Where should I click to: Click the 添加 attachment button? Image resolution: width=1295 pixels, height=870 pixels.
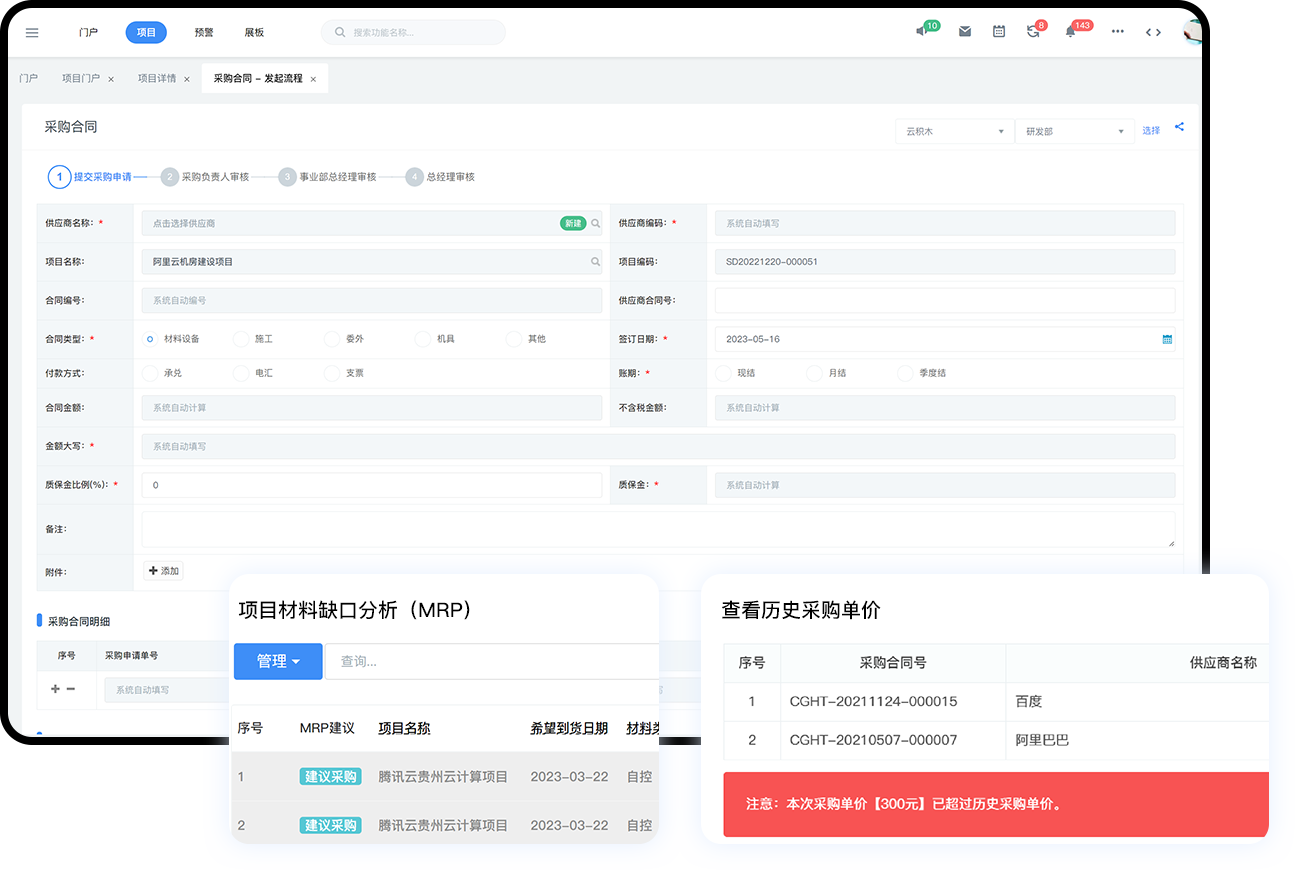[x=164, y=571]
